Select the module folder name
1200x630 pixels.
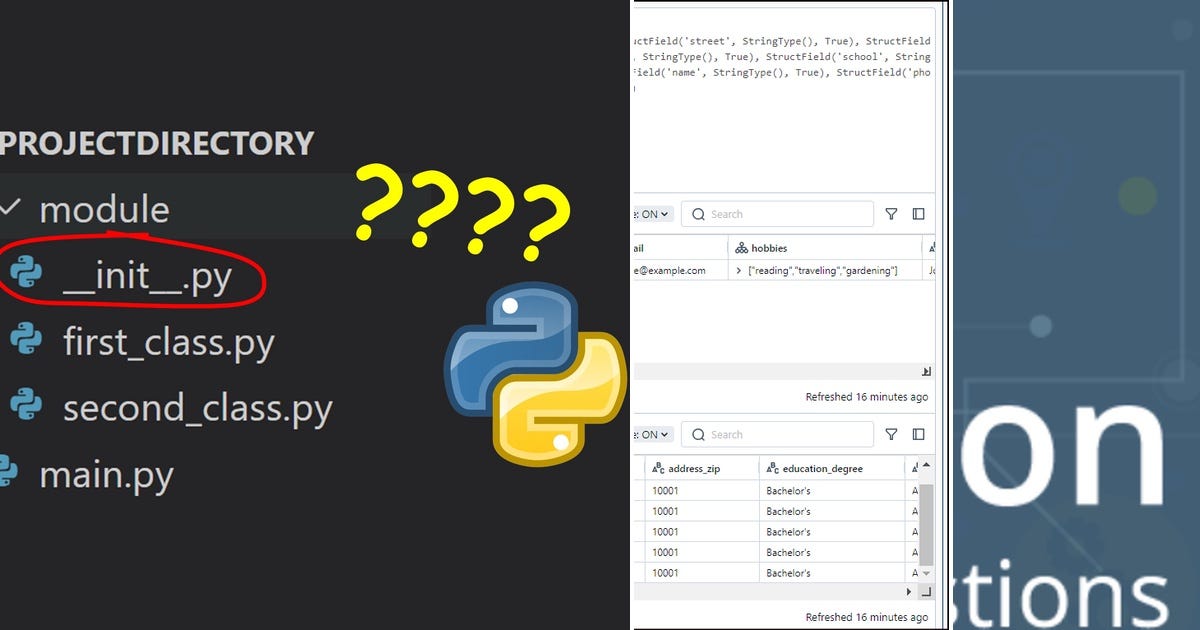click(104, 209)
